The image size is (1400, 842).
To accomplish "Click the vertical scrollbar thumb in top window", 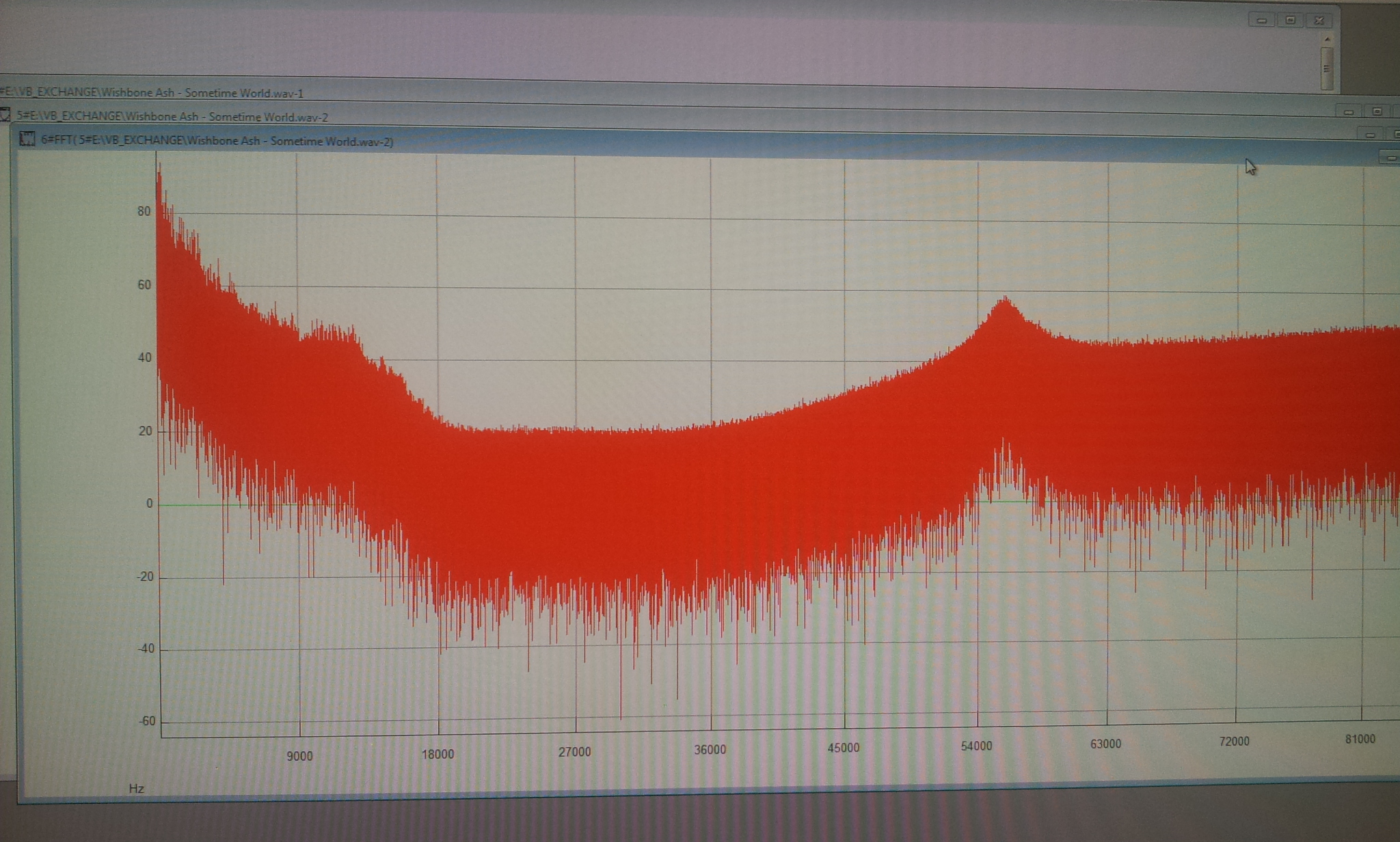I will pos(1327,68).
